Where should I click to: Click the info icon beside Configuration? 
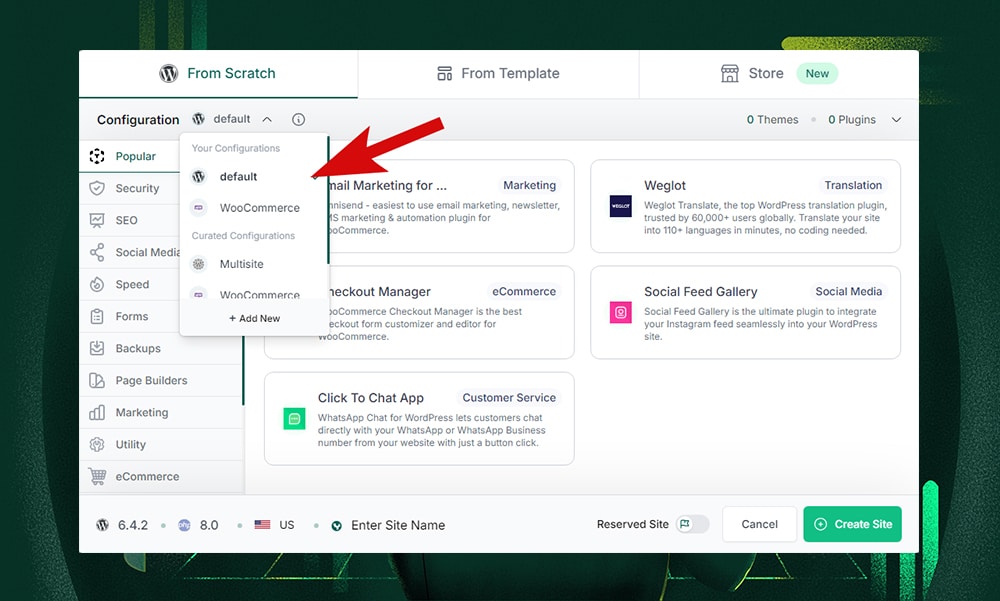tap(298, 120)
